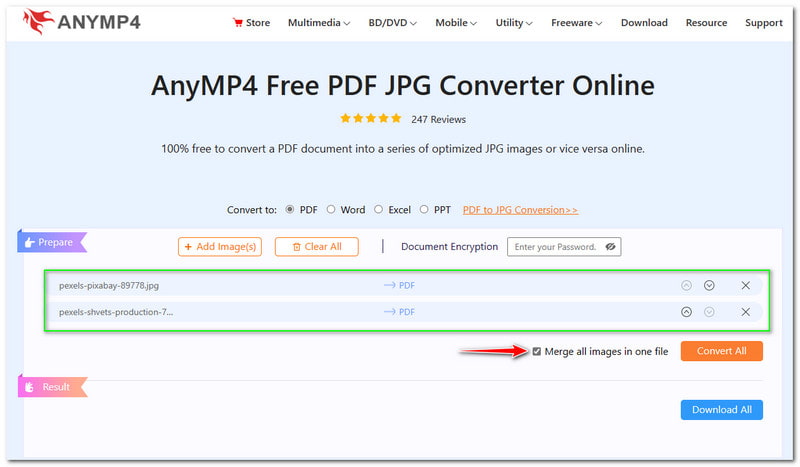
Task: Expand the Freeware menu
Action: coord(577,22)
